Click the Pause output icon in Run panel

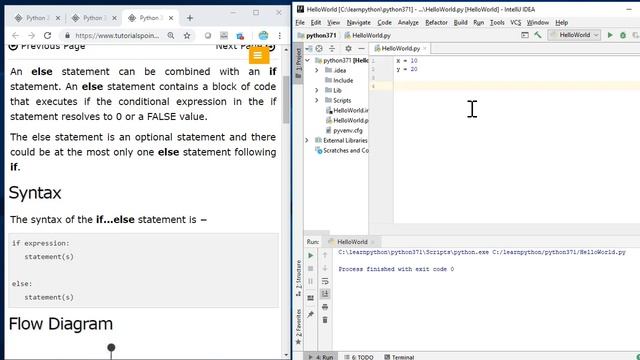[311, 281]
